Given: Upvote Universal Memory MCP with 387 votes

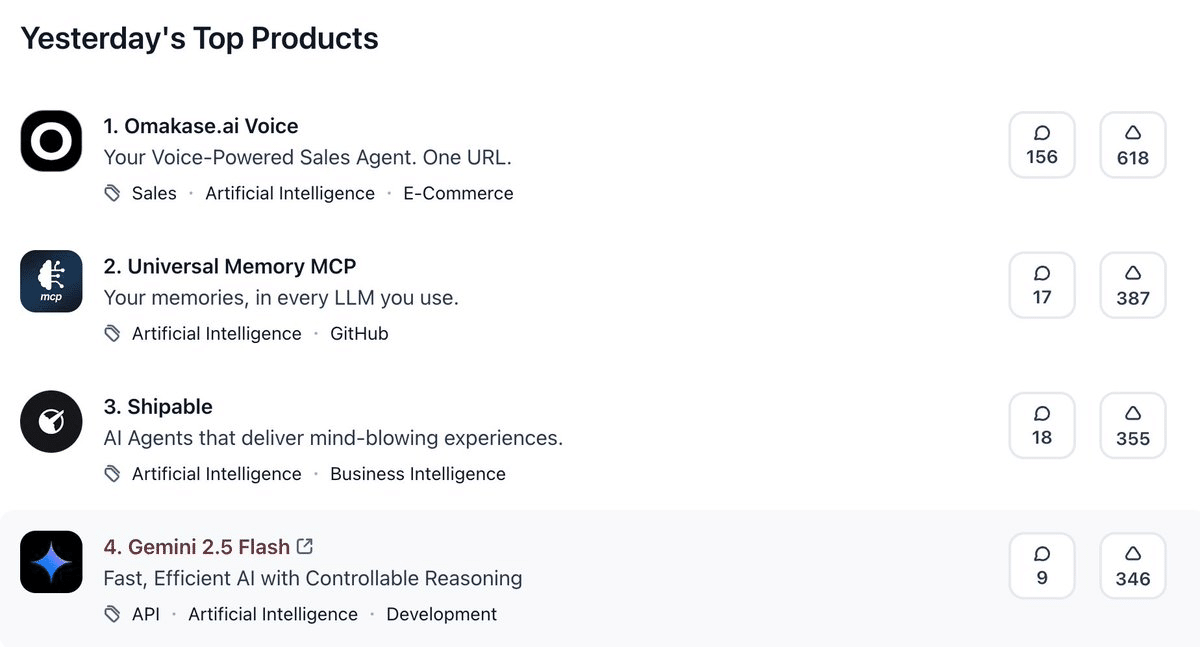Looking at the screenshot, I should pyautogui.click(x=1132, y=285).
